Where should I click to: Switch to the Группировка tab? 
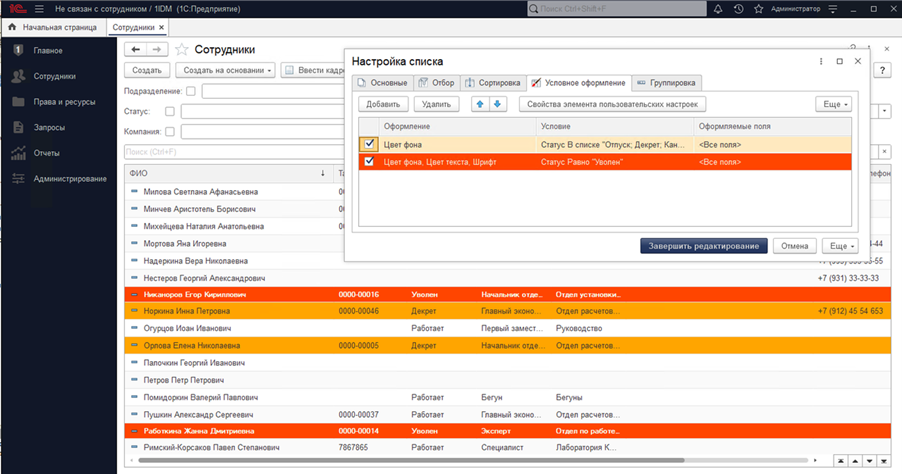click(x=667, y=82)
